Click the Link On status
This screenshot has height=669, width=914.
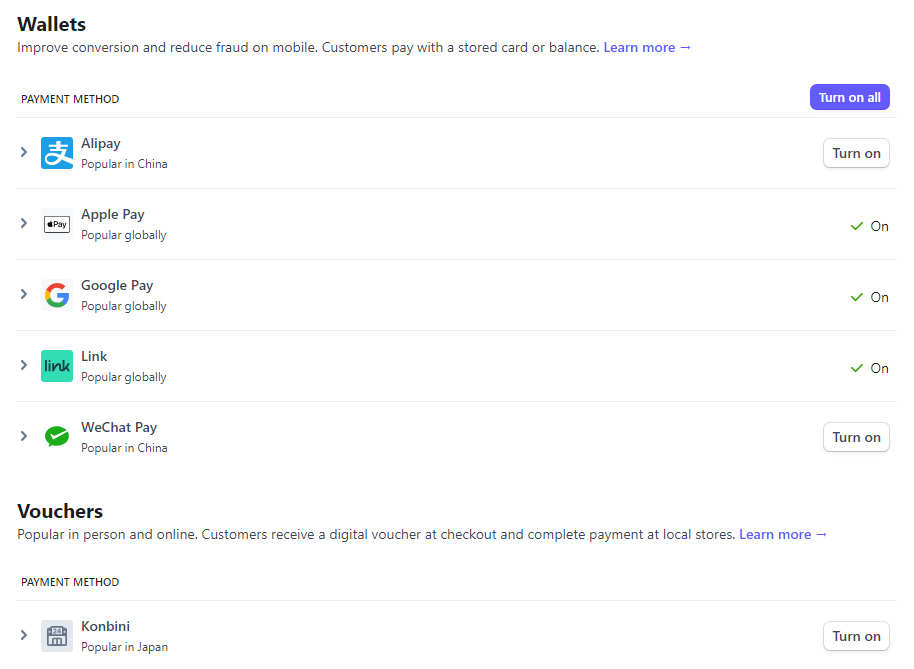click(x=869, y=368)
